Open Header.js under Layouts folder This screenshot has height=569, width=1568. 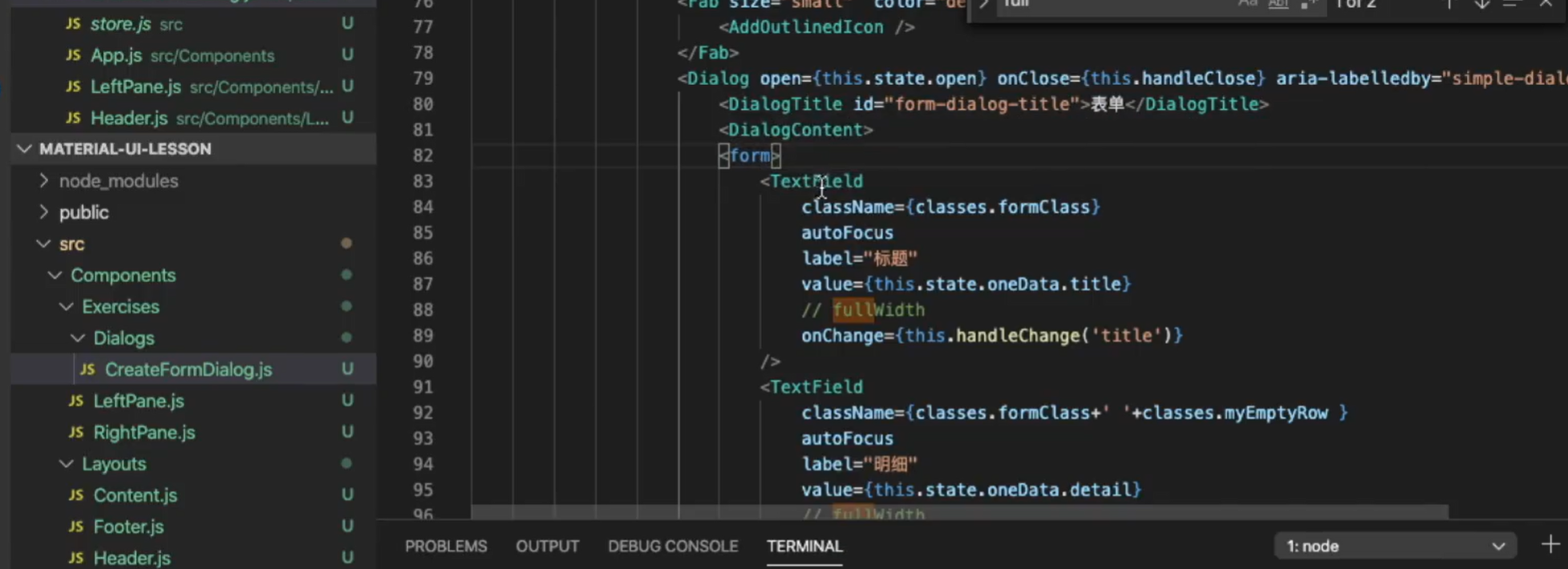(193, 558)
